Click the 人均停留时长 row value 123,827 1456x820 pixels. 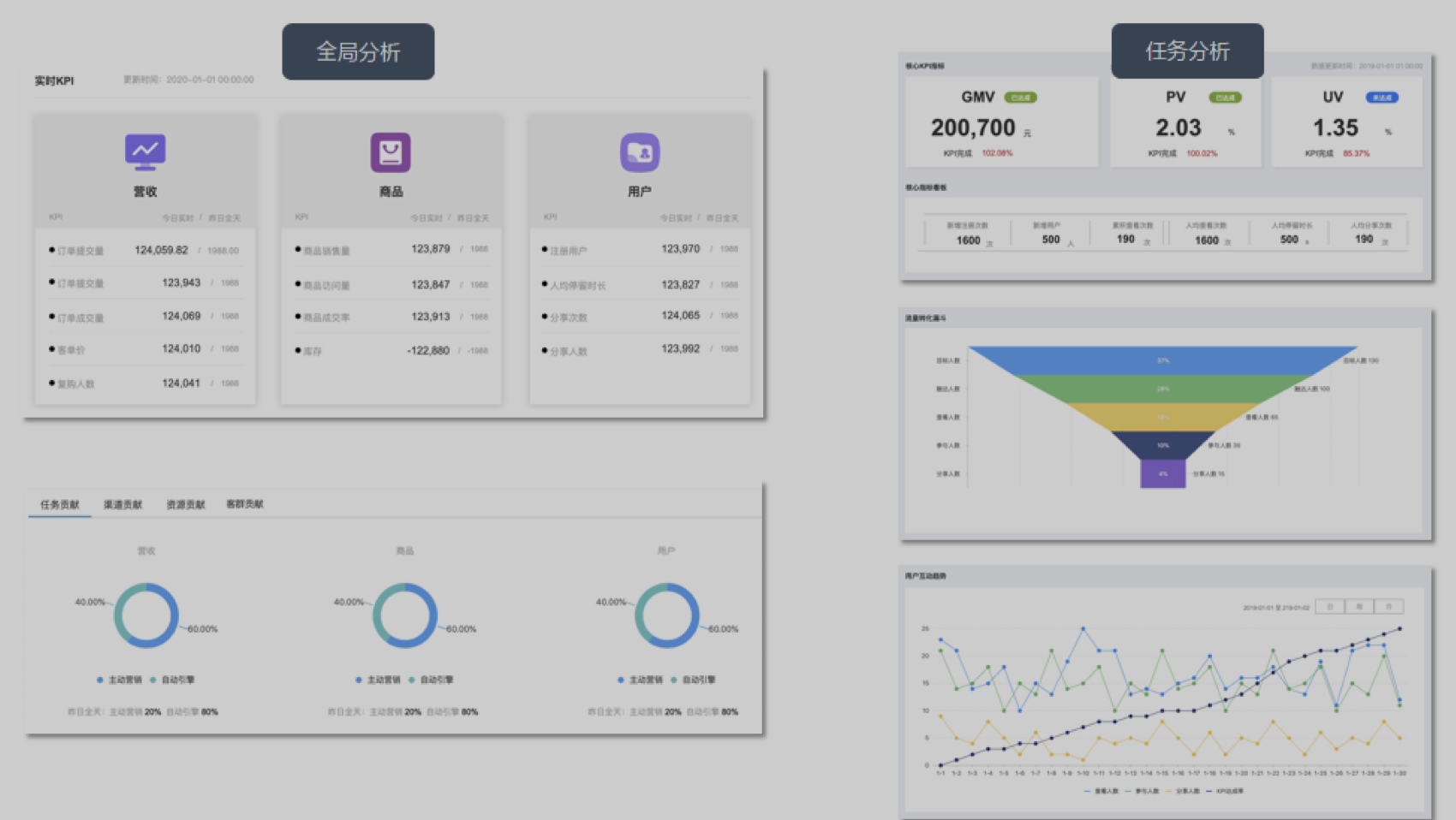pyautogui.click(x=681, y=284)
